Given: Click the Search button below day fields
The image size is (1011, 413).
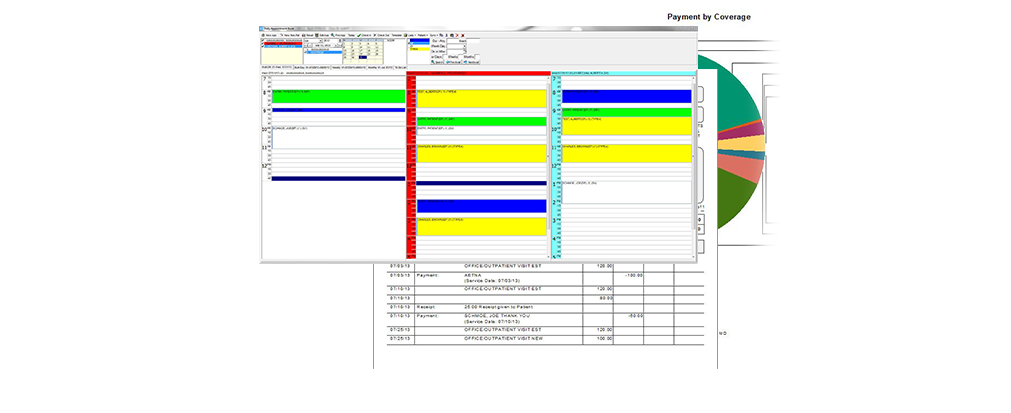Looking at the screenshot, I should coord(437,62).
